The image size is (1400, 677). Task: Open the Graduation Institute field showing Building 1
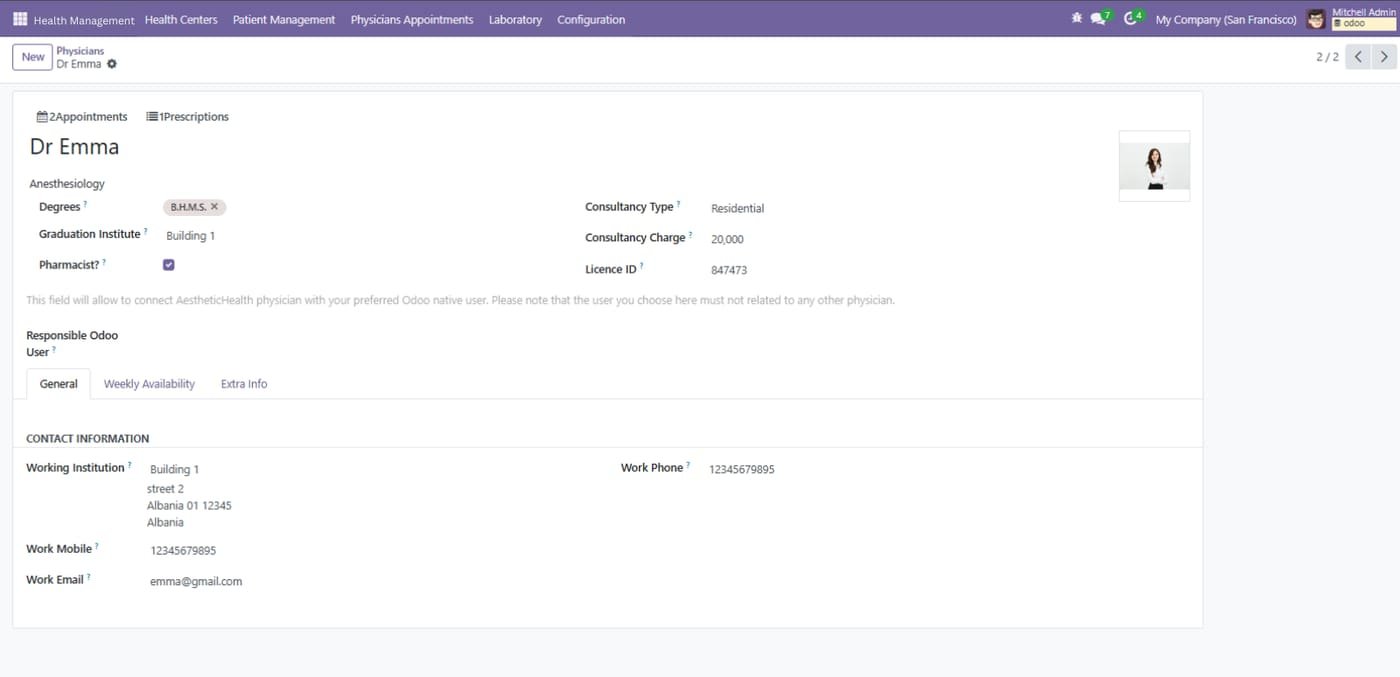tap(191, 236)
